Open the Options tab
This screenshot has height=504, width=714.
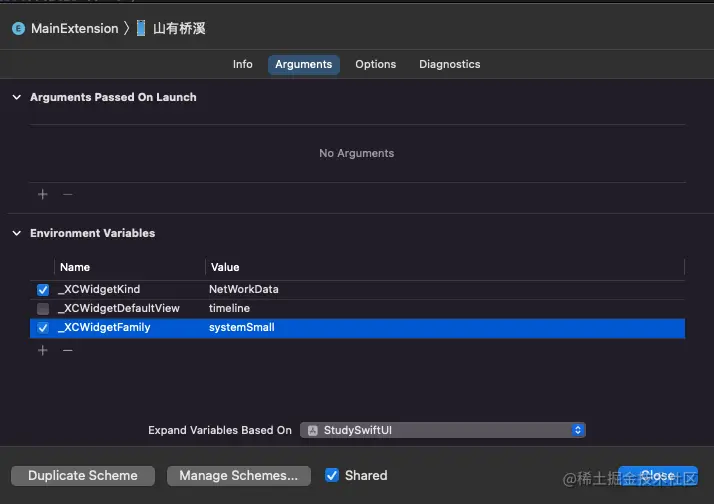coord(376,64)
